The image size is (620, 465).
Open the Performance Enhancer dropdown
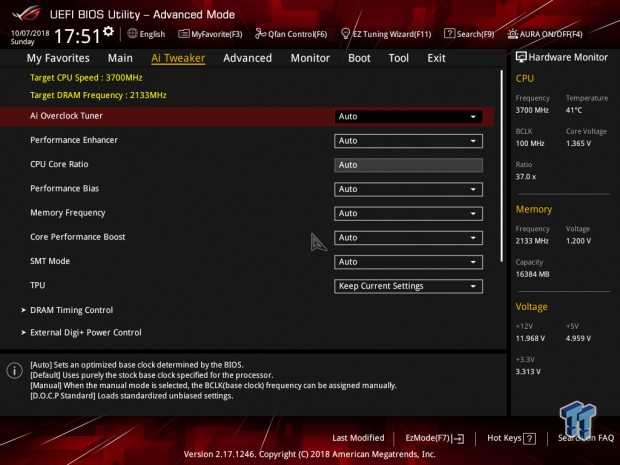tap(408, 141)
